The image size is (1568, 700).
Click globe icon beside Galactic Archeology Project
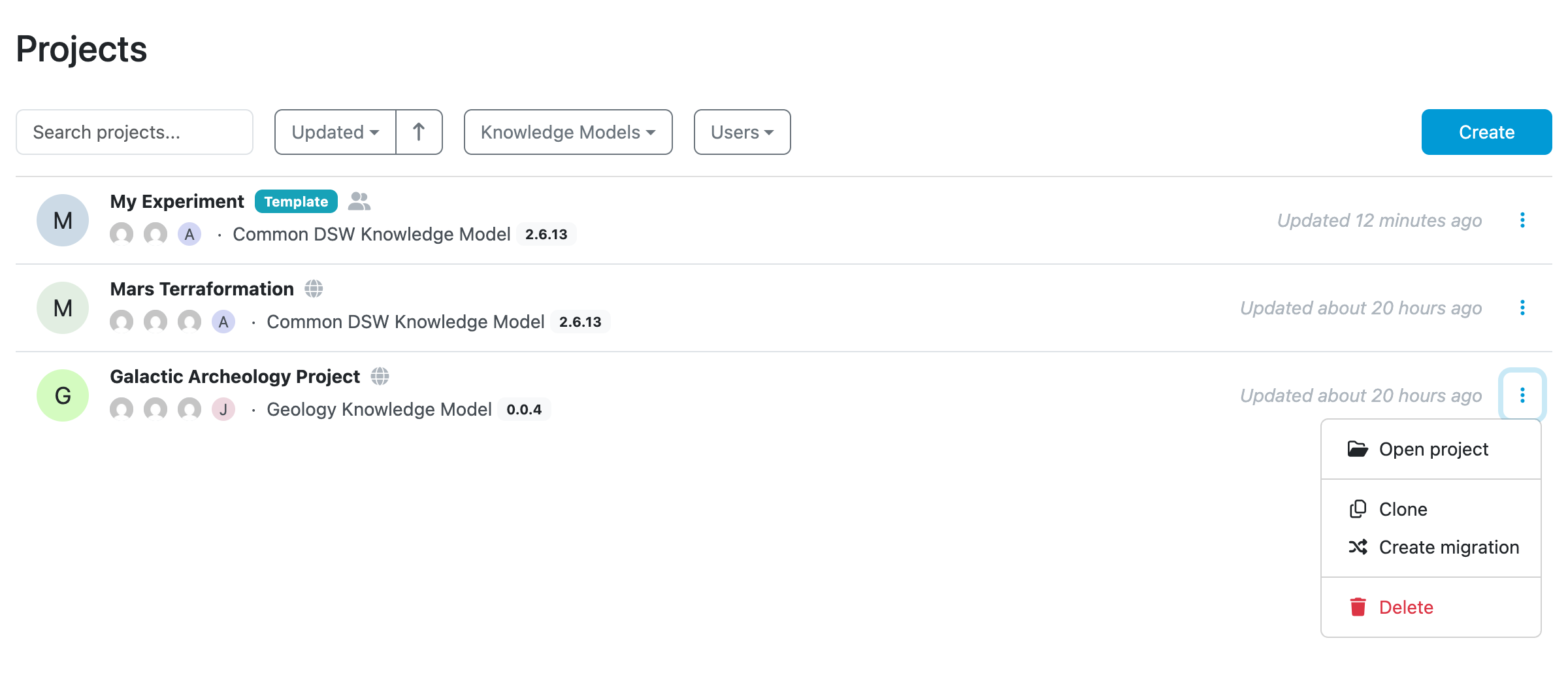380,376
